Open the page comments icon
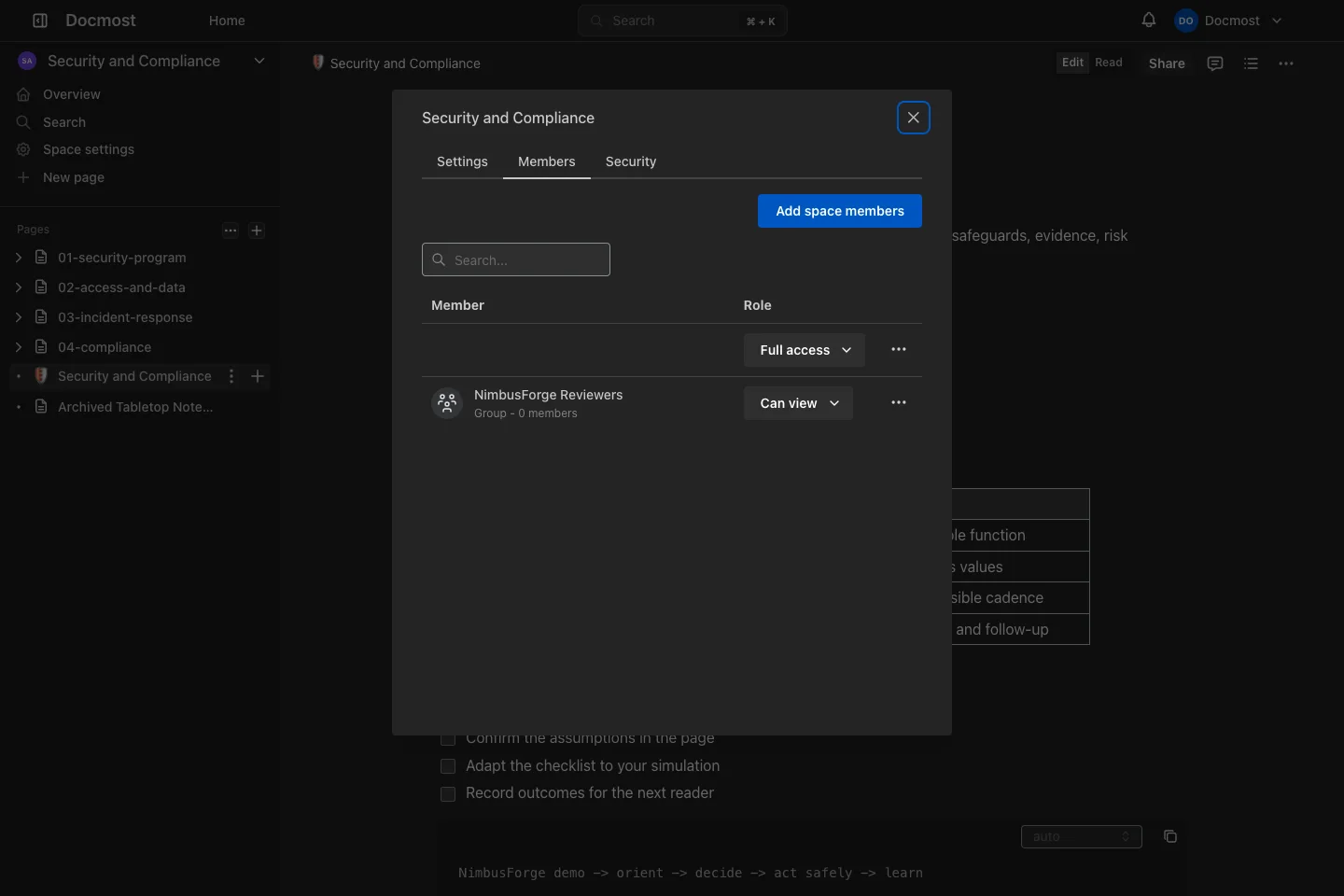The image size is (1344, 896). (x=1215, y=63)
